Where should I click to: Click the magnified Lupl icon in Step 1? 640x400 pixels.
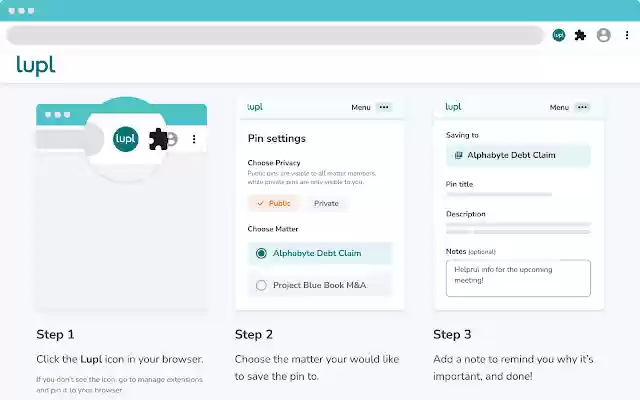pyautogui.click(x=125, y=139)
